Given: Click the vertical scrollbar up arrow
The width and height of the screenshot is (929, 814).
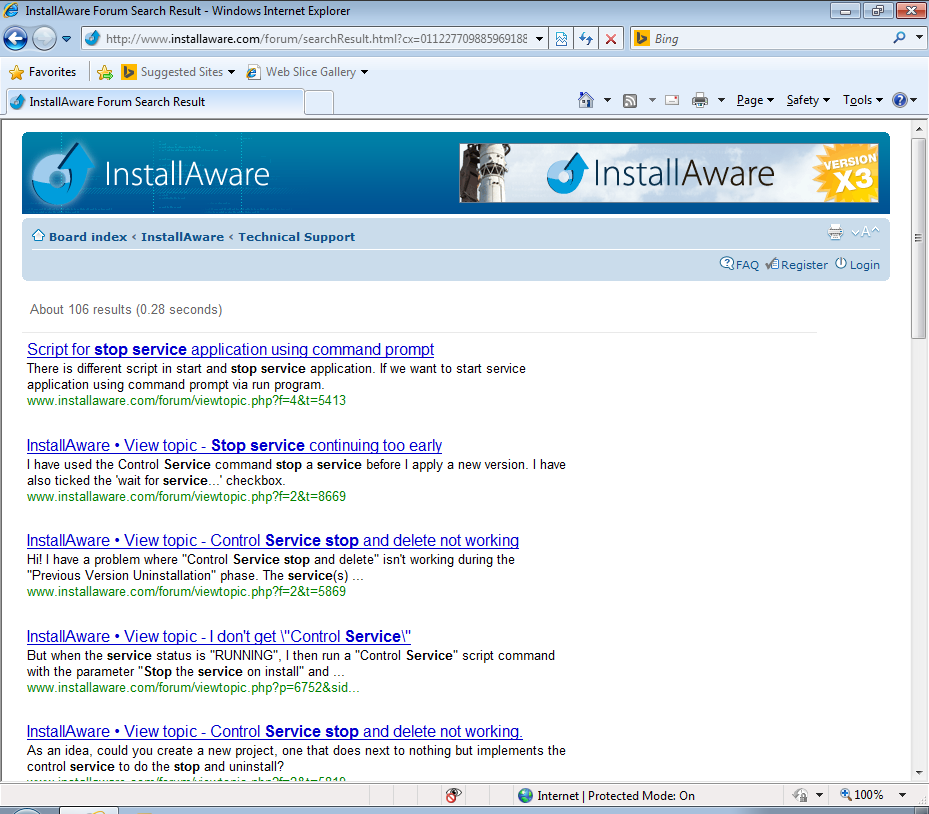Looking at the screenshot, I should pos(919,129).
